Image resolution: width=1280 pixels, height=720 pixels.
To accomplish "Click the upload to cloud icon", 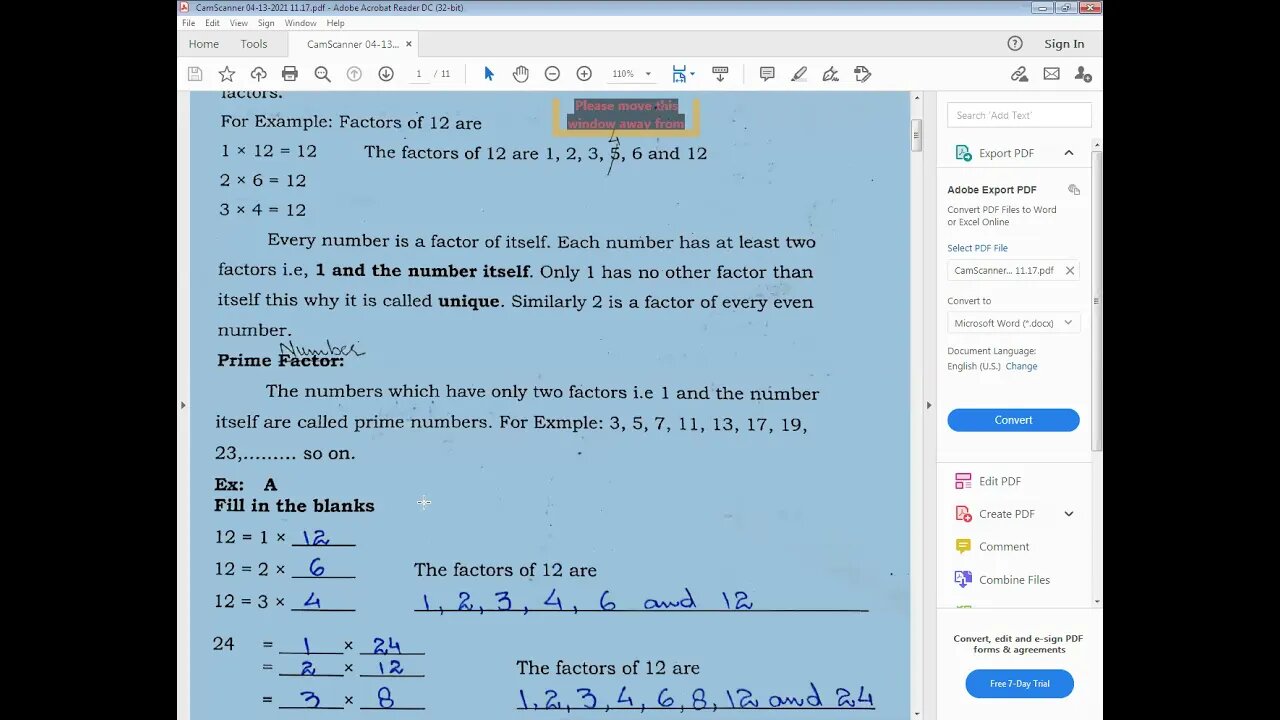I will (x=258, y=74).
